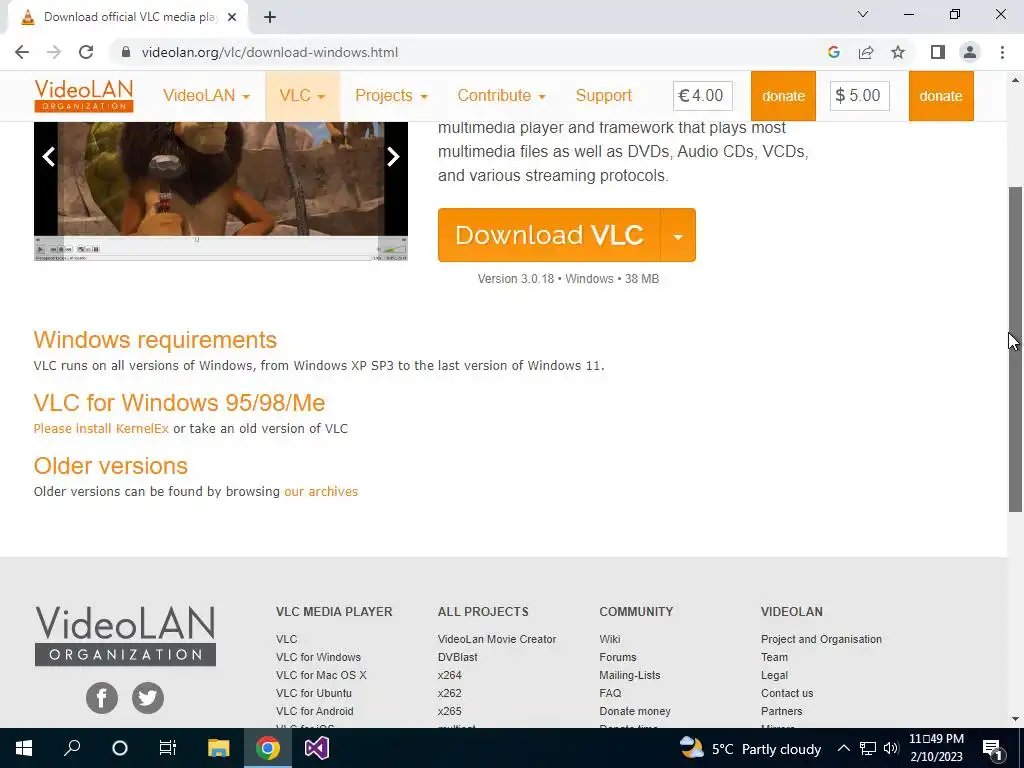Image resolution: width=1024 pixels, height=768 pixels.
Task: Open the tab search chevron
Action: coord(863,14)
